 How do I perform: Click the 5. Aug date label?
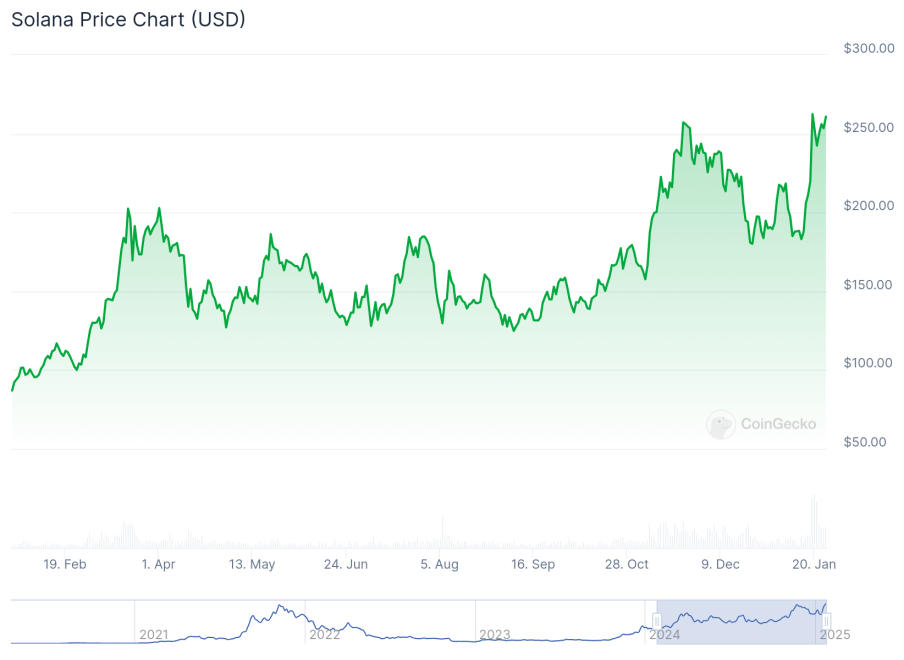pos(439,564)
